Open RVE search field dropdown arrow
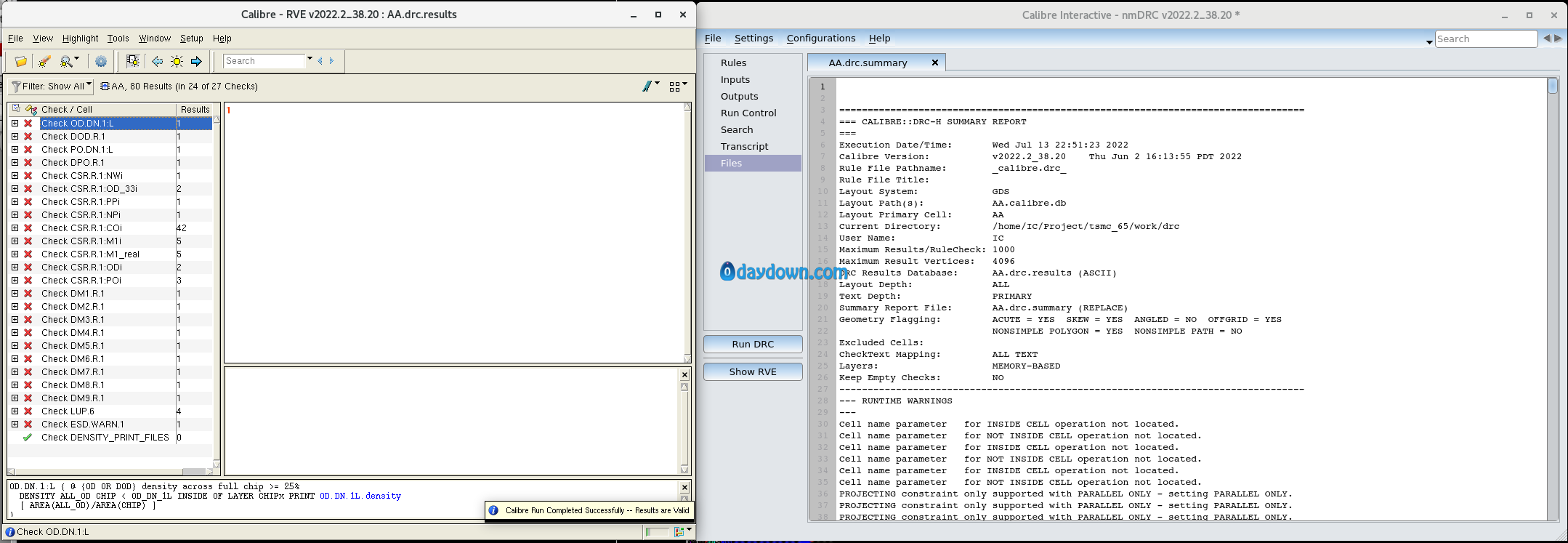The image size is (1568, 543). click(310, 59)
